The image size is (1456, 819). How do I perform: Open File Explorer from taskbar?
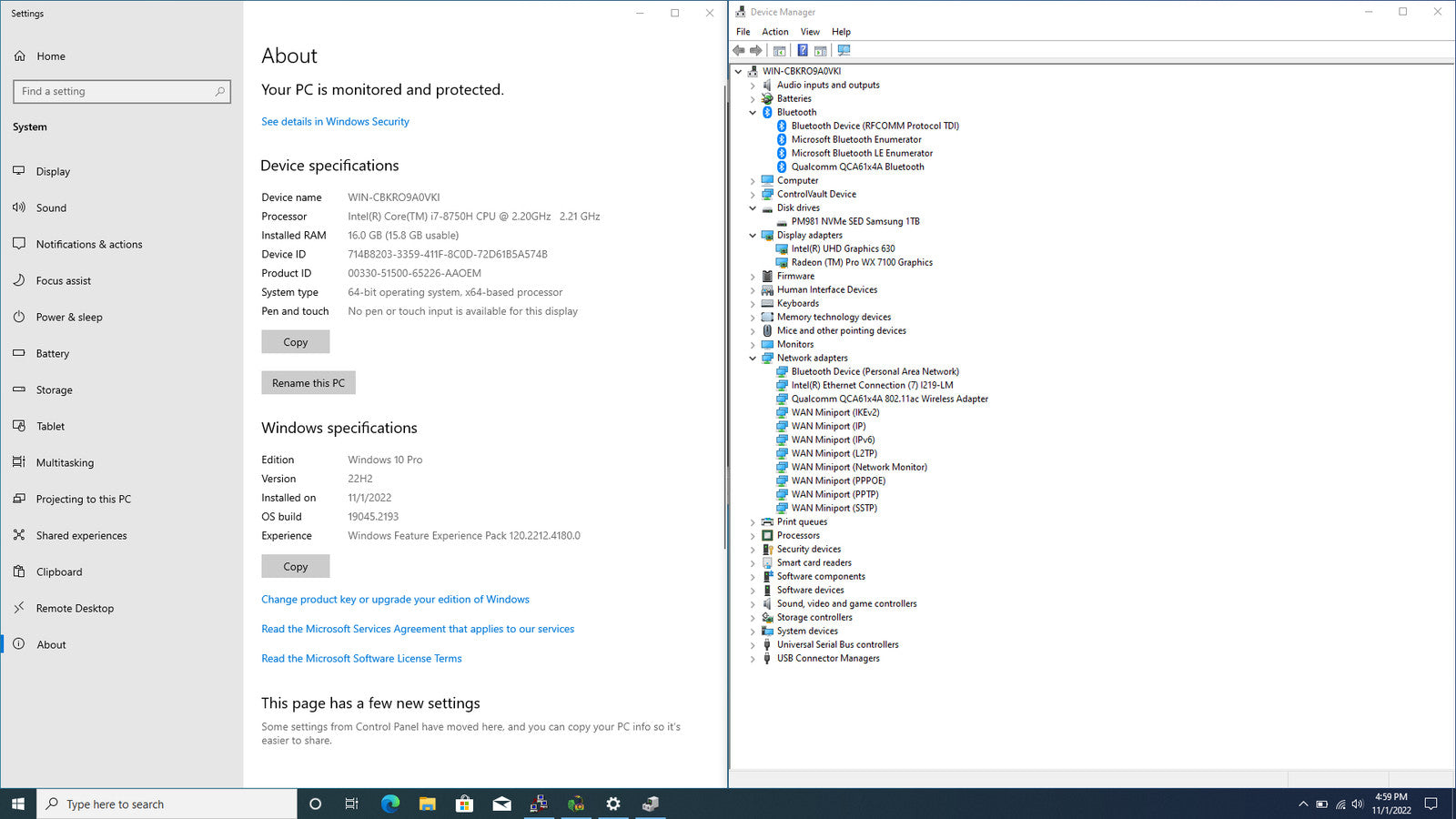coord(428,804)
